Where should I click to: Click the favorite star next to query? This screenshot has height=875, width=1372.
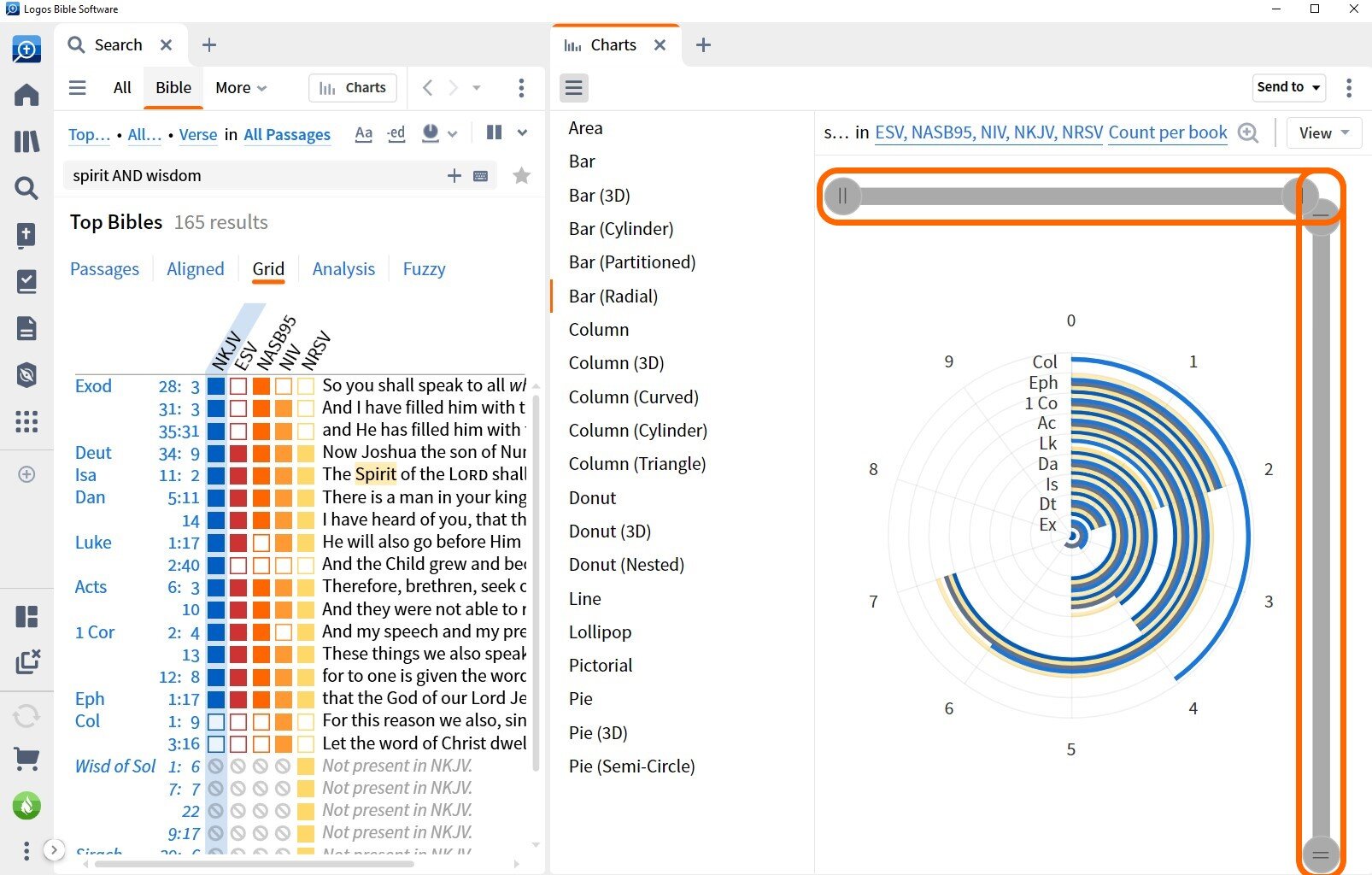521,176
